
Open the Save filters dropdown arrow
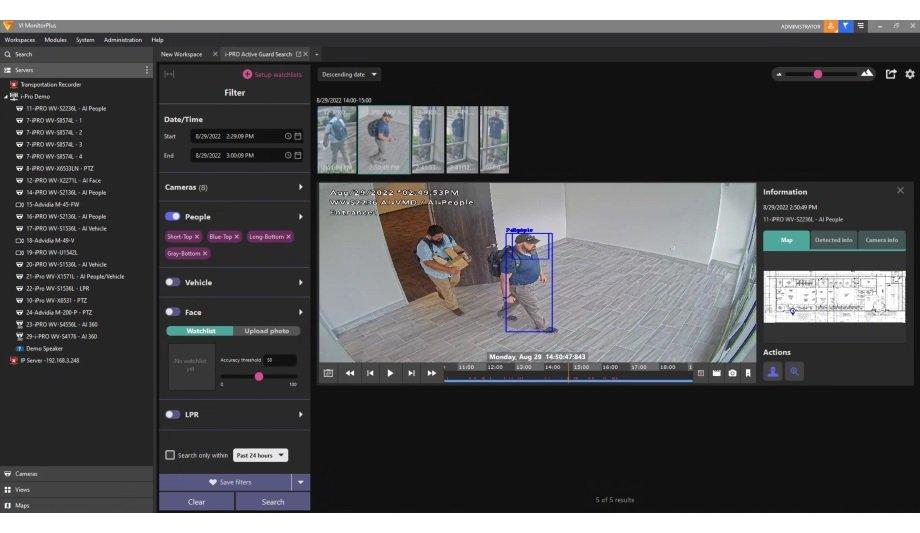point(300,482)
